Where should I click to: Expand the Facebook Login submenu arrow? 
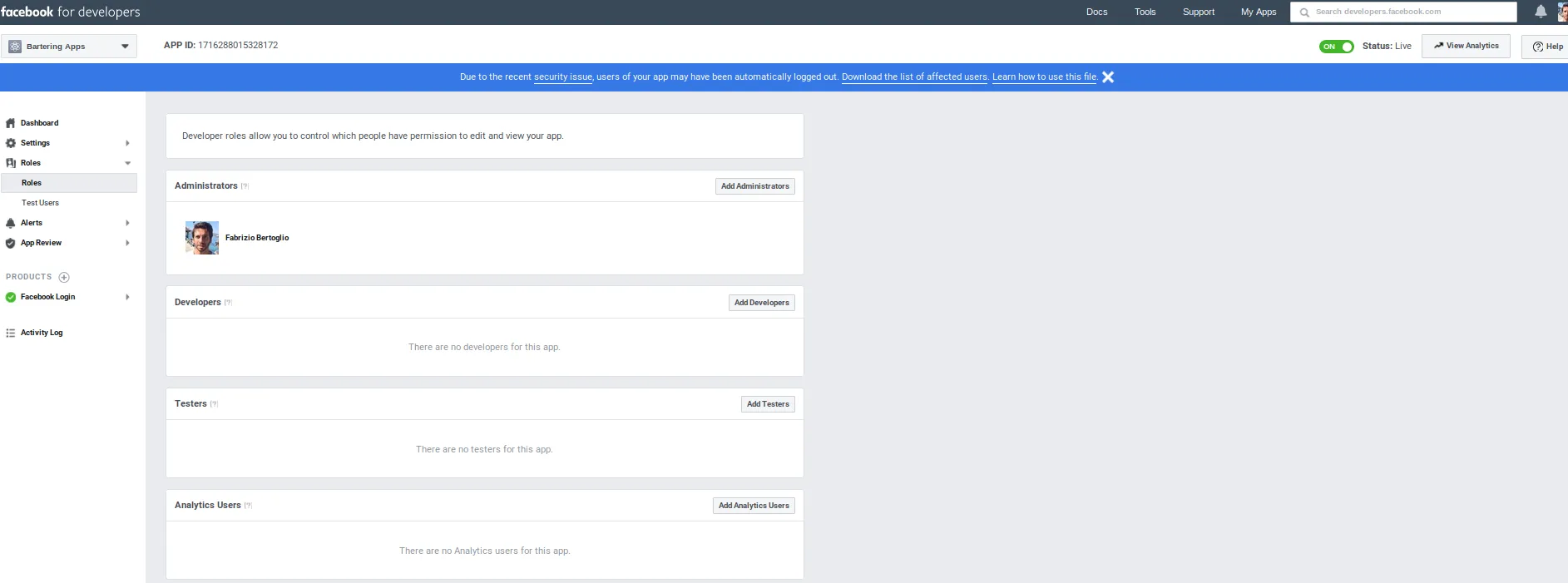pyautogui.click(x=127, y=297)
